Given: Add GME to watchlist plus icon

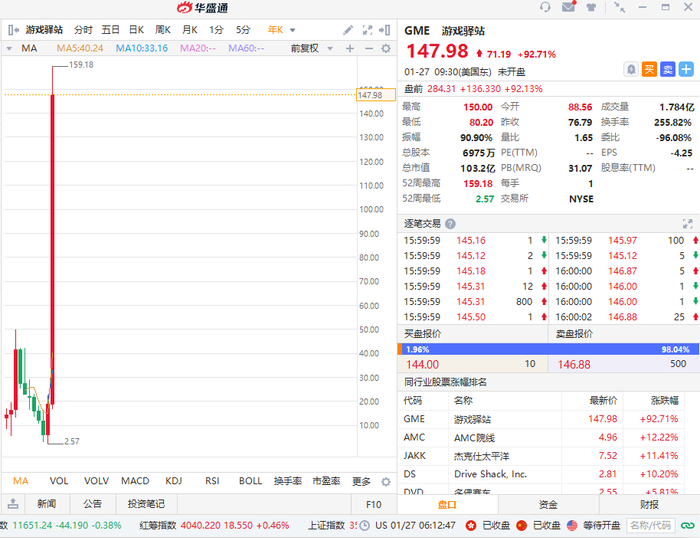Looking at the screenshot, I should (x=686, y=70).
